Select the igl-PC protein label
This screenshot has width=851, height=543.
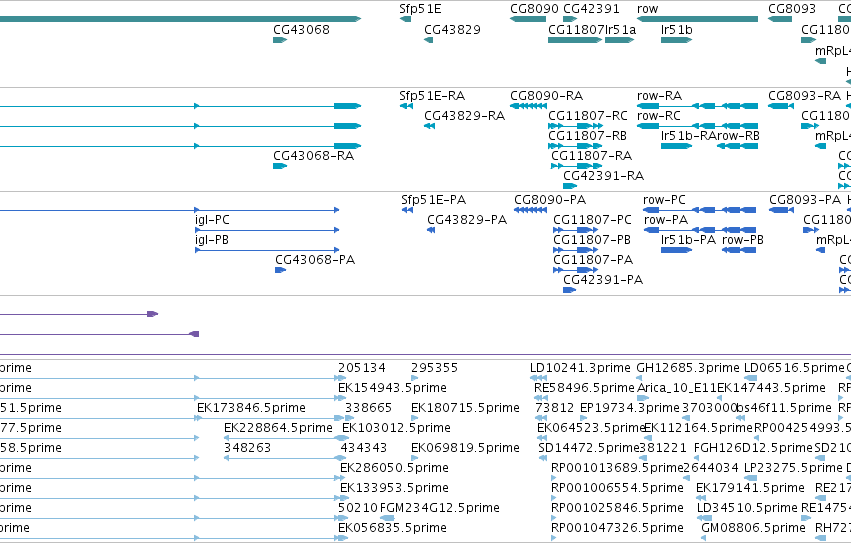click(212, 220)
